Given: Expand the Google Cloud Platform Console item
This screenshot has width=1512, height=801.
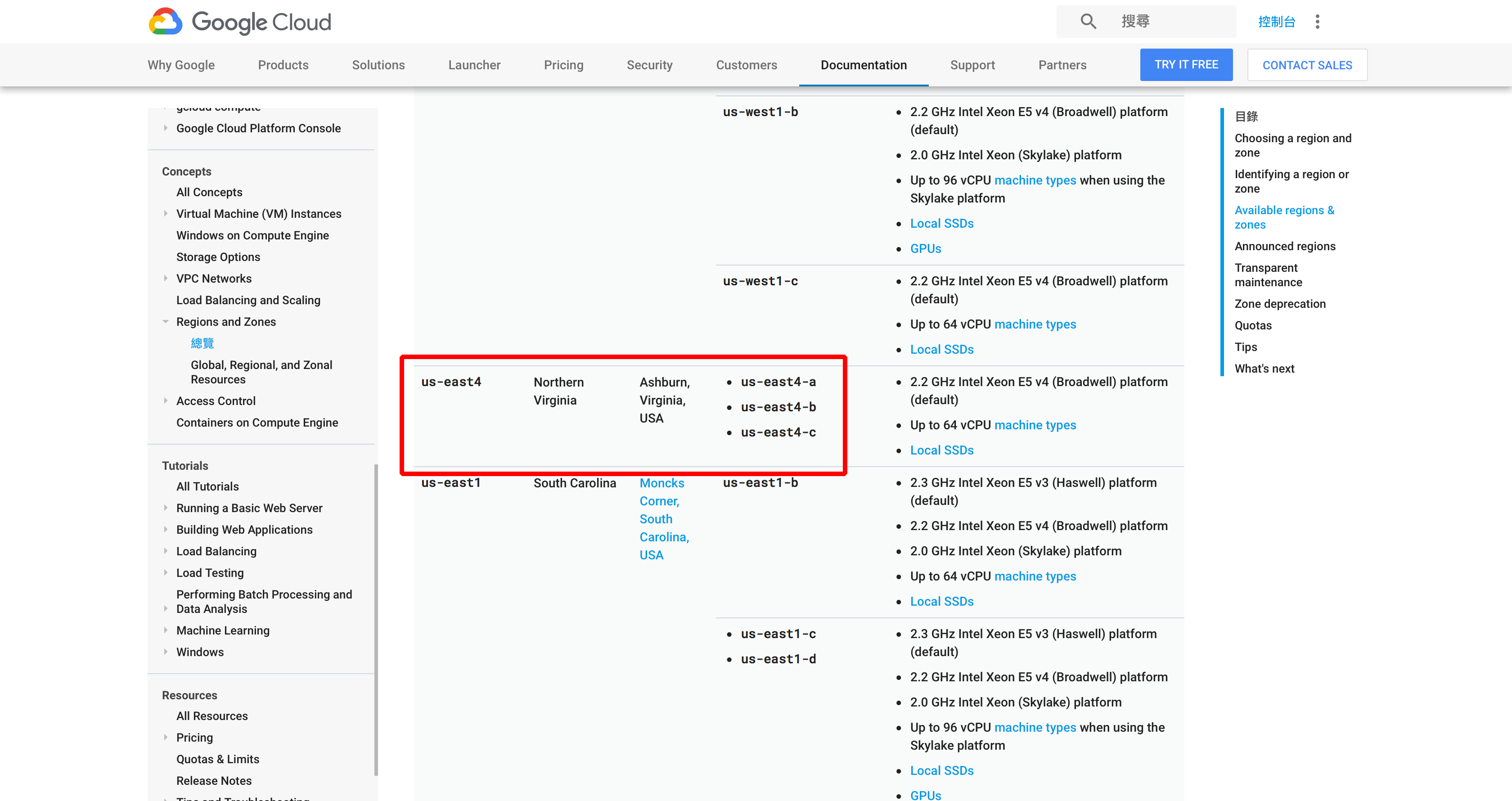Looking at the screenshot, I should point(166,128).
